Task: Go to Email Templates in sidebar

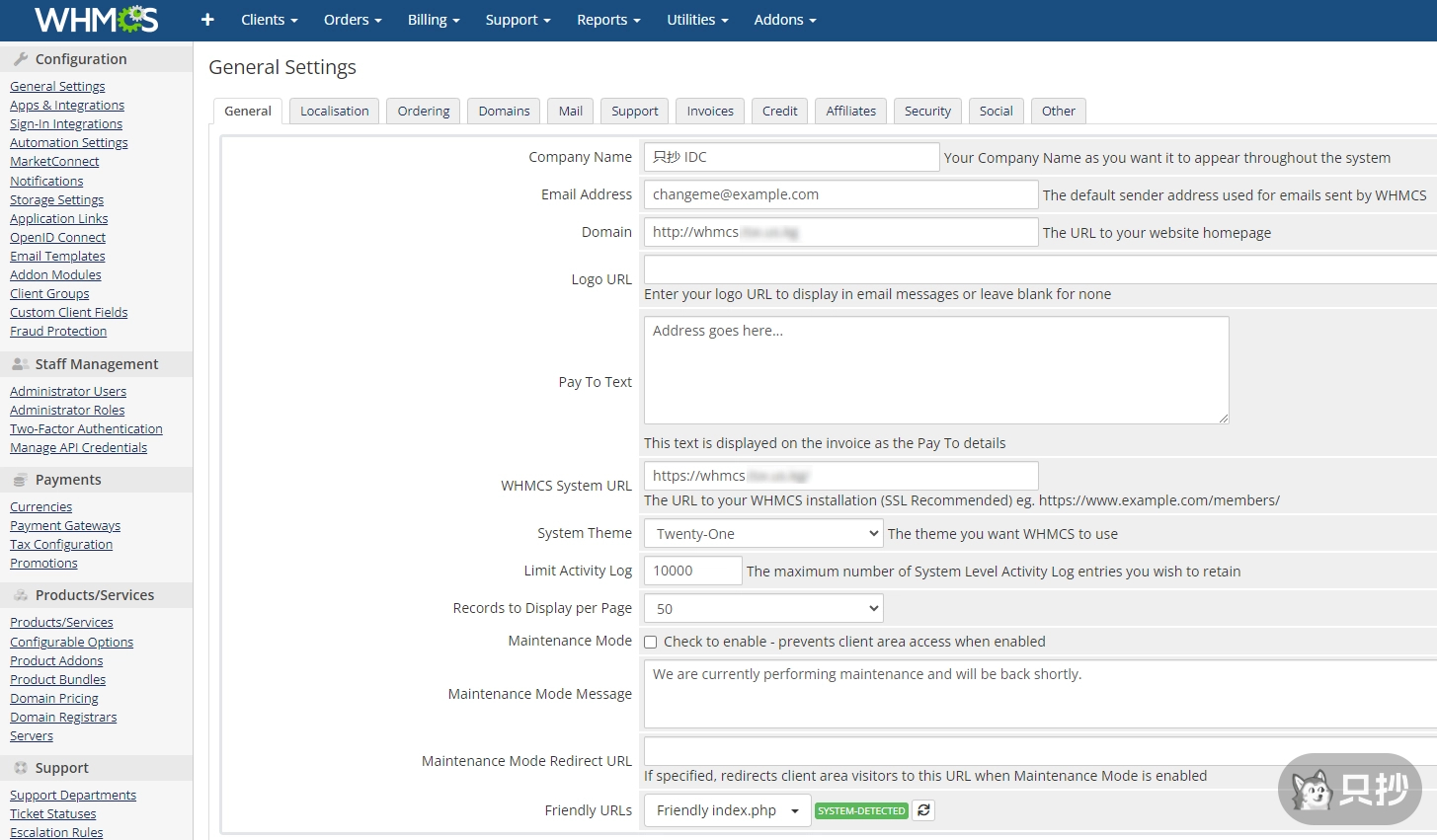Action: click(x=57, y=257)
